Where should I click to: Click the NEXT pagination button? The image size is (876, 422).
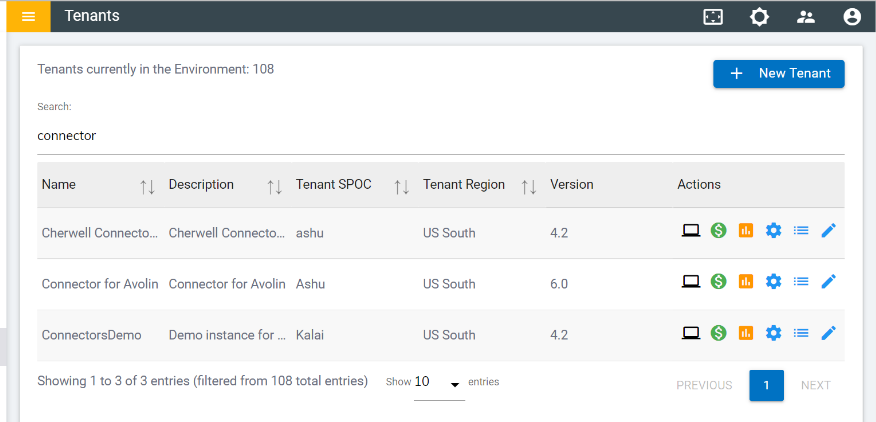815,385
